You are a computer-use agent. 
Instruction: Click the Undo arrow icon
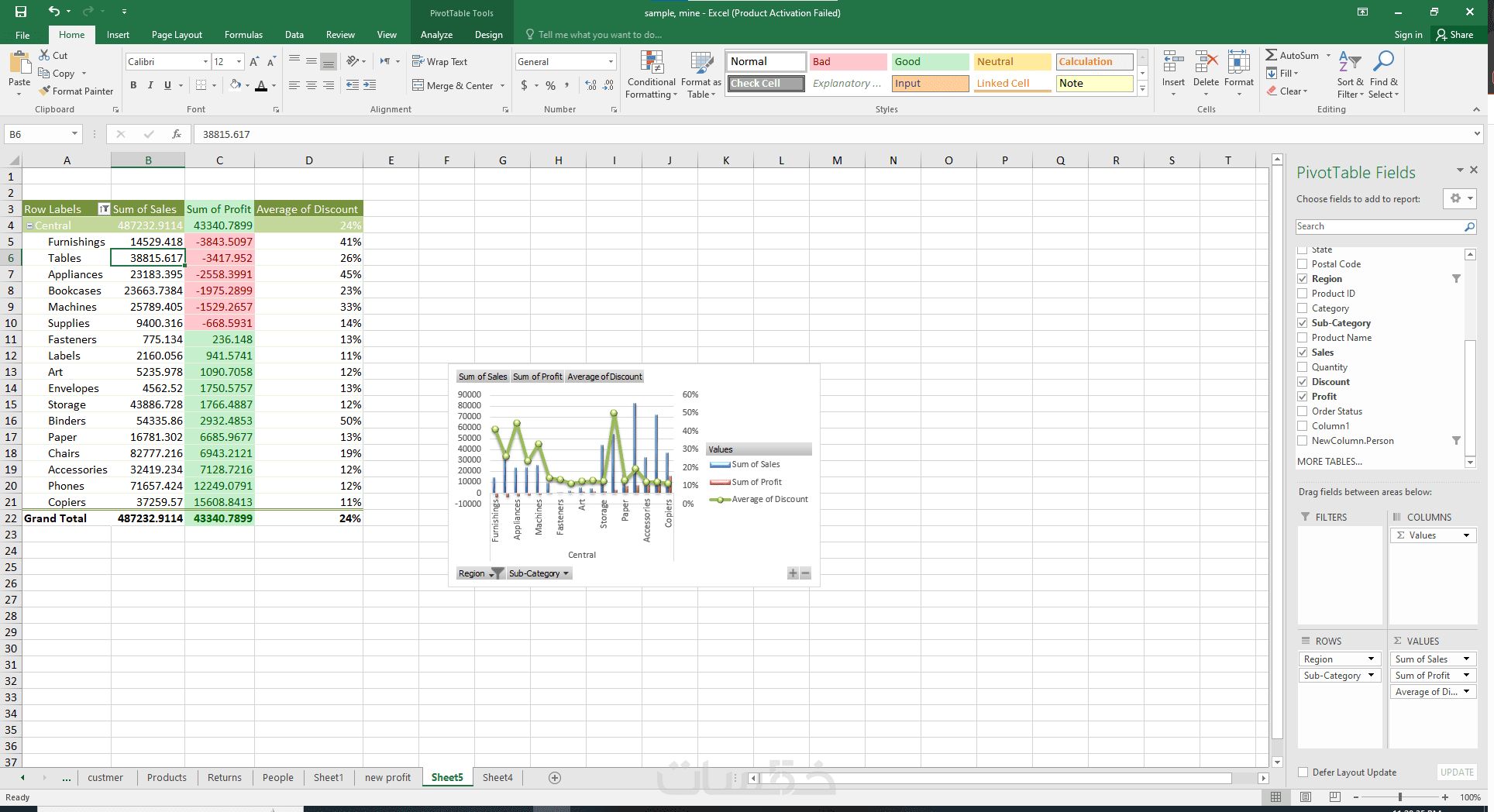[x=53, y=12]
